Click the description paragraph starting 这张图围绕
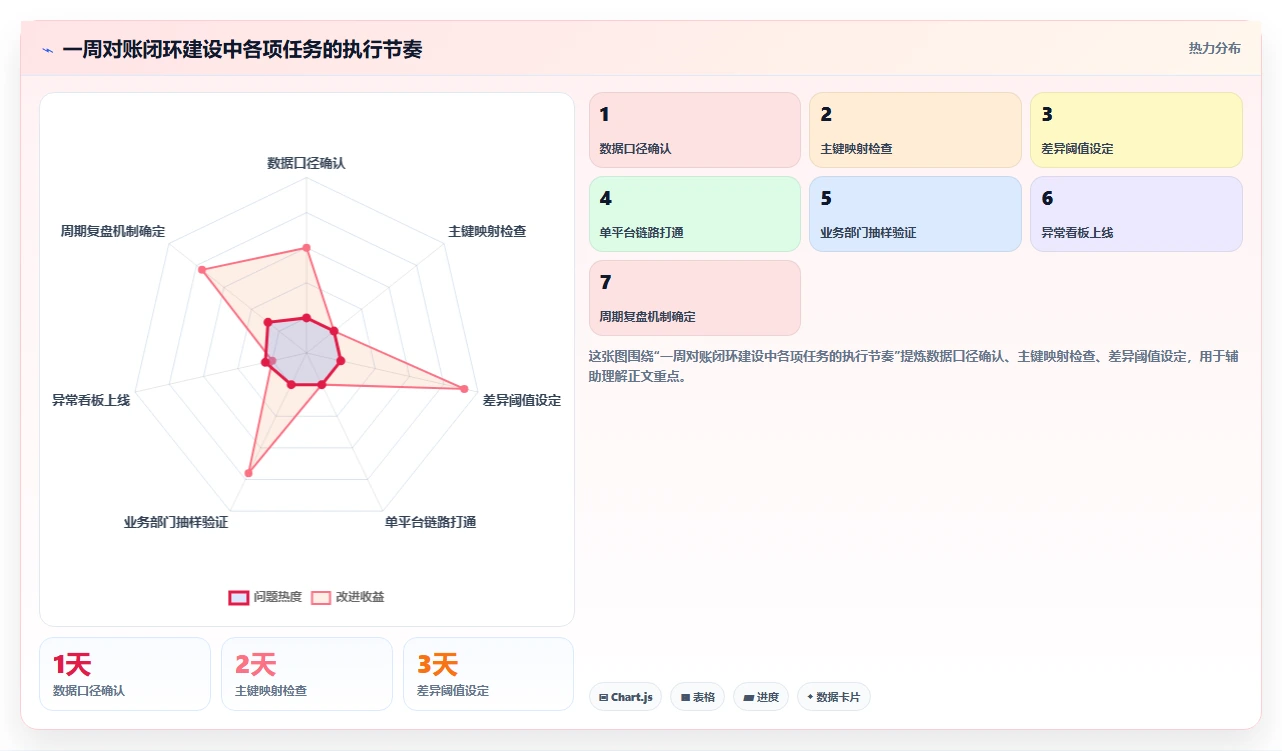The height and width of the screenshot is (751, 1282). click(x=914, y=366)
